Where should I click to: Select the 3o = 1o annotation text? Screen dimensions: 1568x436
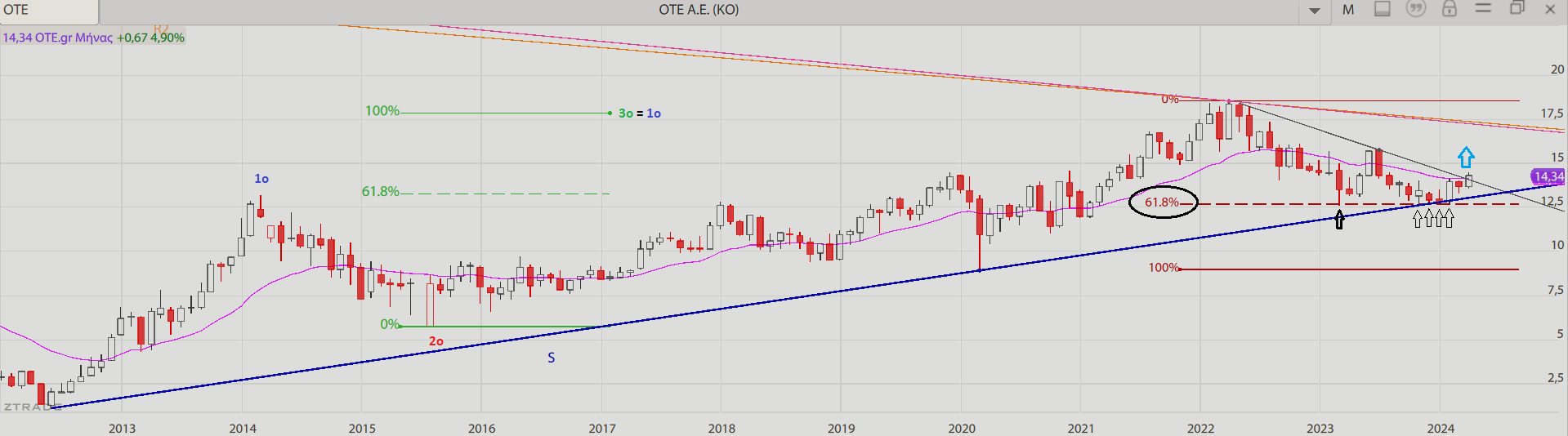tap(639, 113)
